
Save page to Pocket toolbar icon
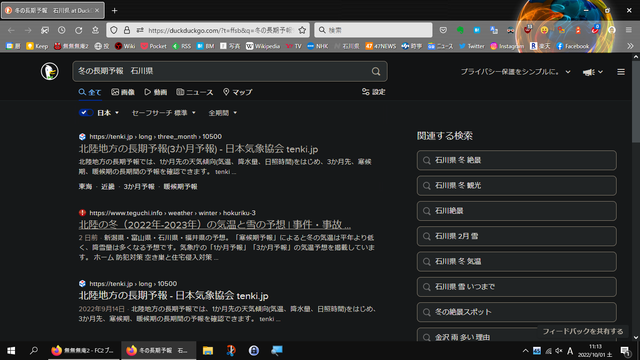click(443, 30)
